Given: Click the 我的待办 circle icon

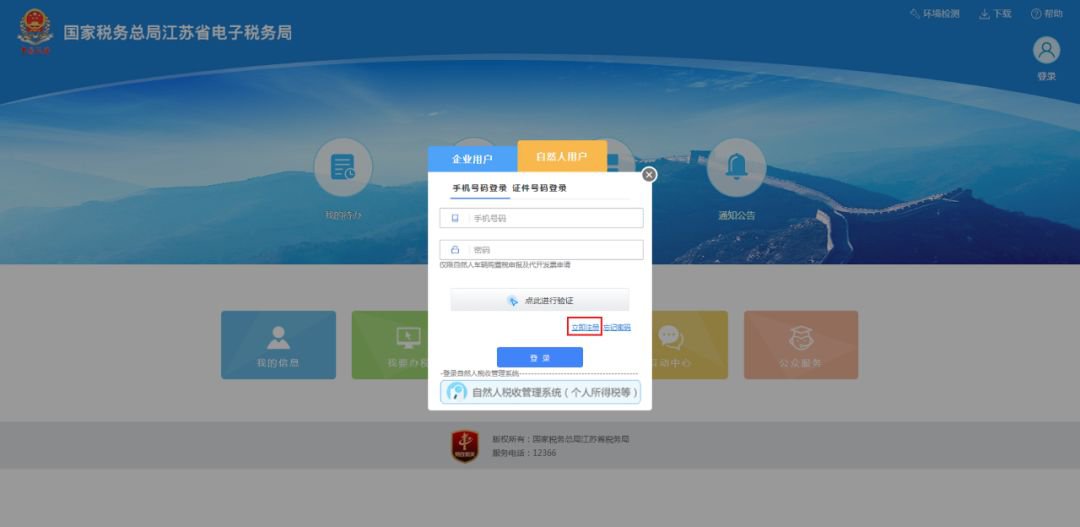Looking at the screenshot, I should [x=343, y=167].
